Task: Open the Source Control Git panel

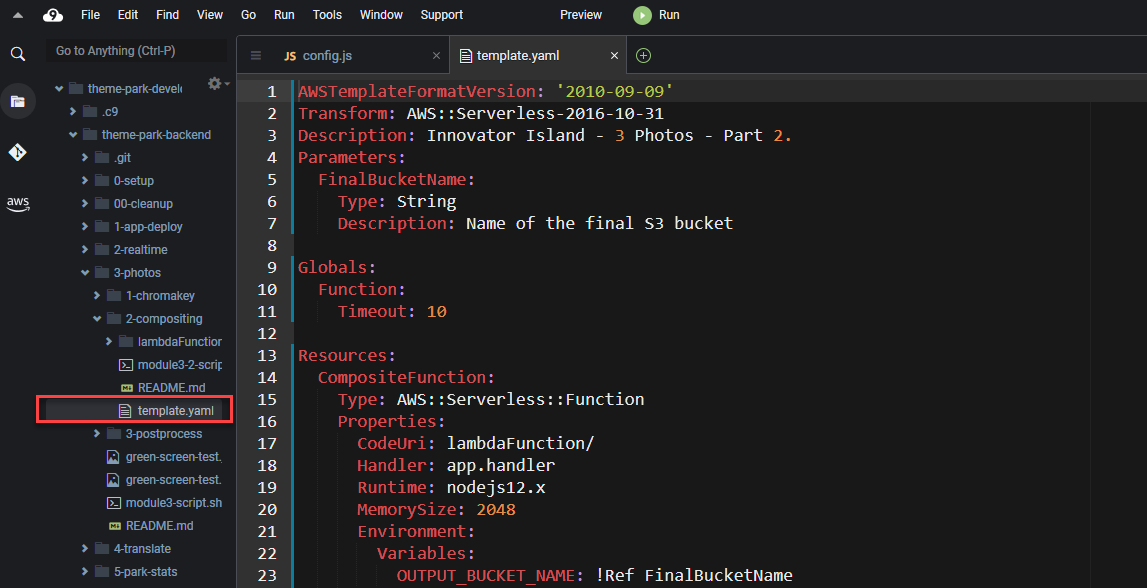Action: pos(18,152)
